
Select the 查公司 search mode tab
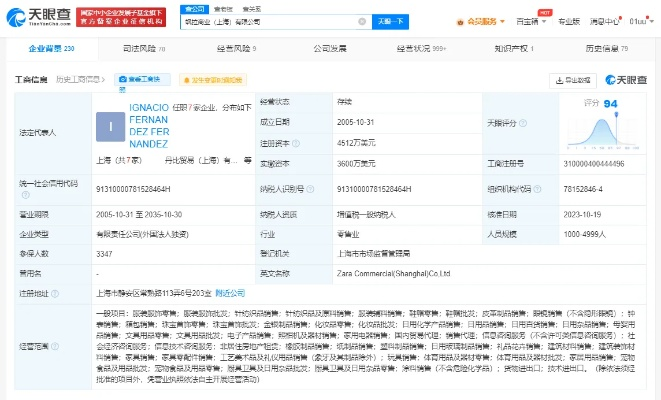tap(194, 9)
